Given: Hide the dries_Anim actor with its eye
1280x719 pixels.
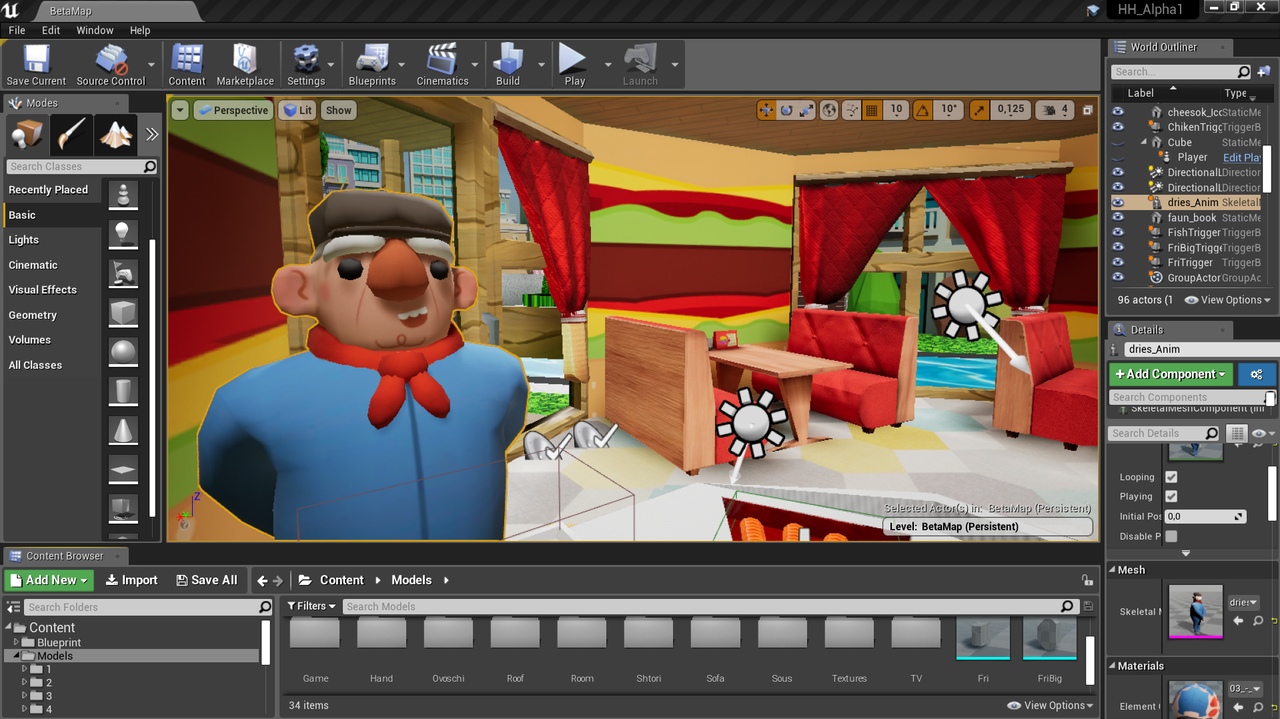Looking at the screenshot, I should coord(1118,202).
